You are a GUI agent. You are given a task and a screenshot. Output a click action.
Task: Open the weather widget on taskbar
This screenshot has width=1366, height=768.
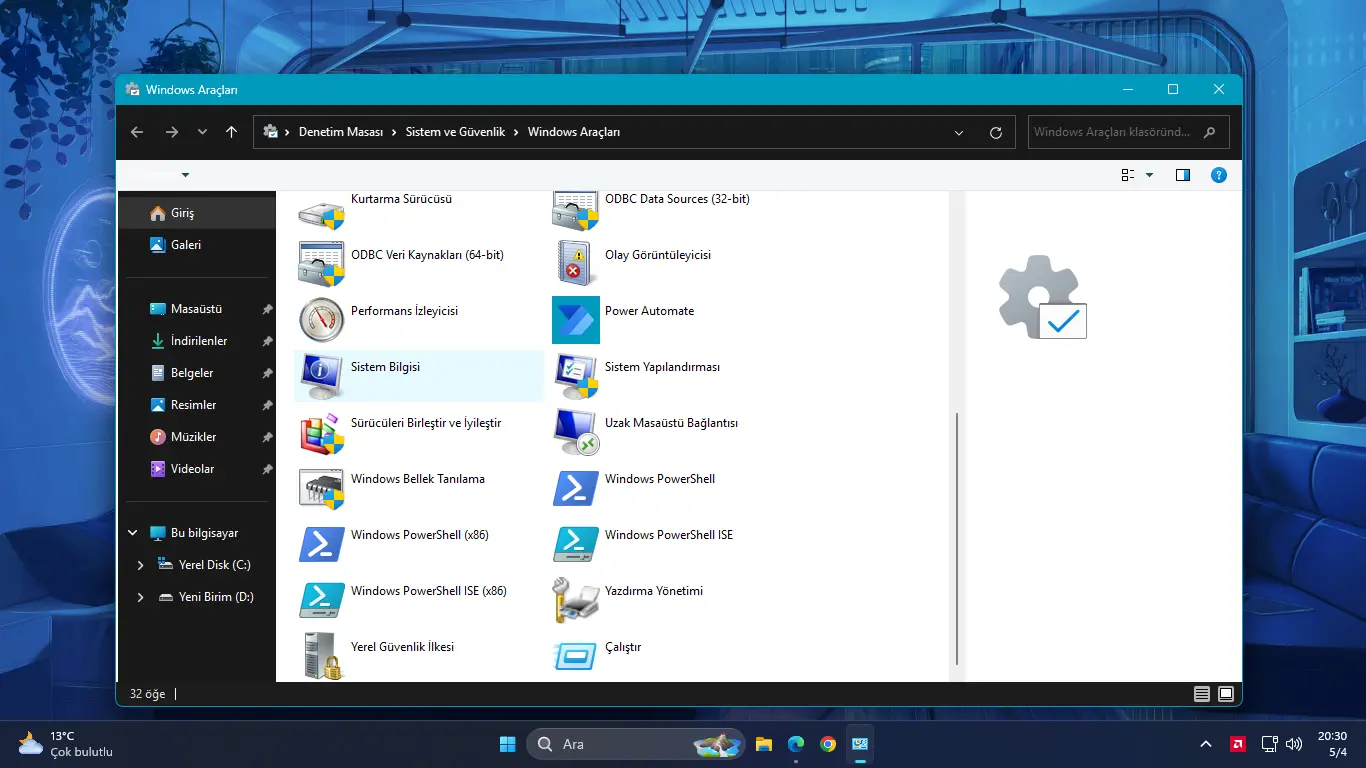pos(66,744)
